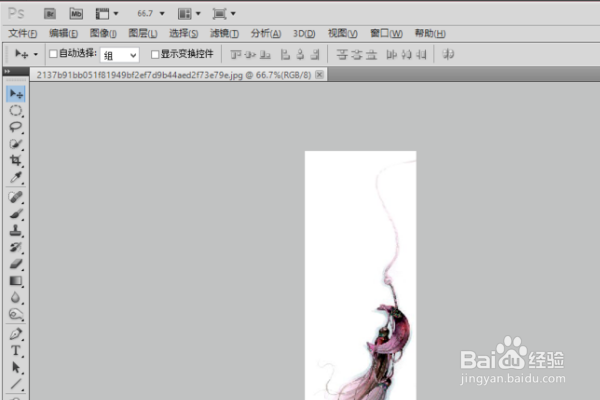Click Distribute horizontal centers icon

click(x=406, y=55)
